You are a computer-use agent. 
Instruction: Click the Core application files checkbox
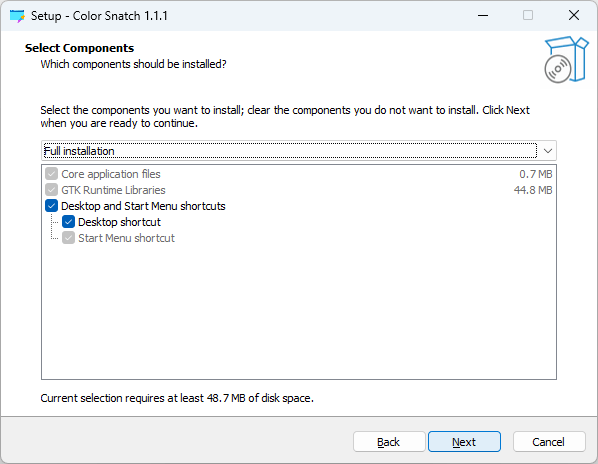point(51,174)
